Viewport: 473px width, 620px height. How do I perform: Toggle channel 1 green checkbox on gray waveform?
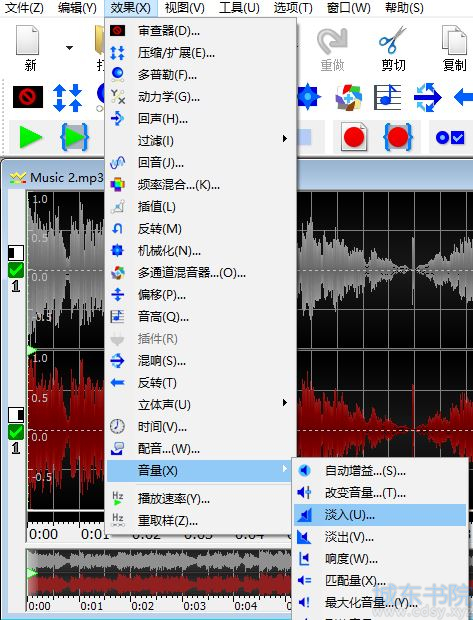[16, 270]
